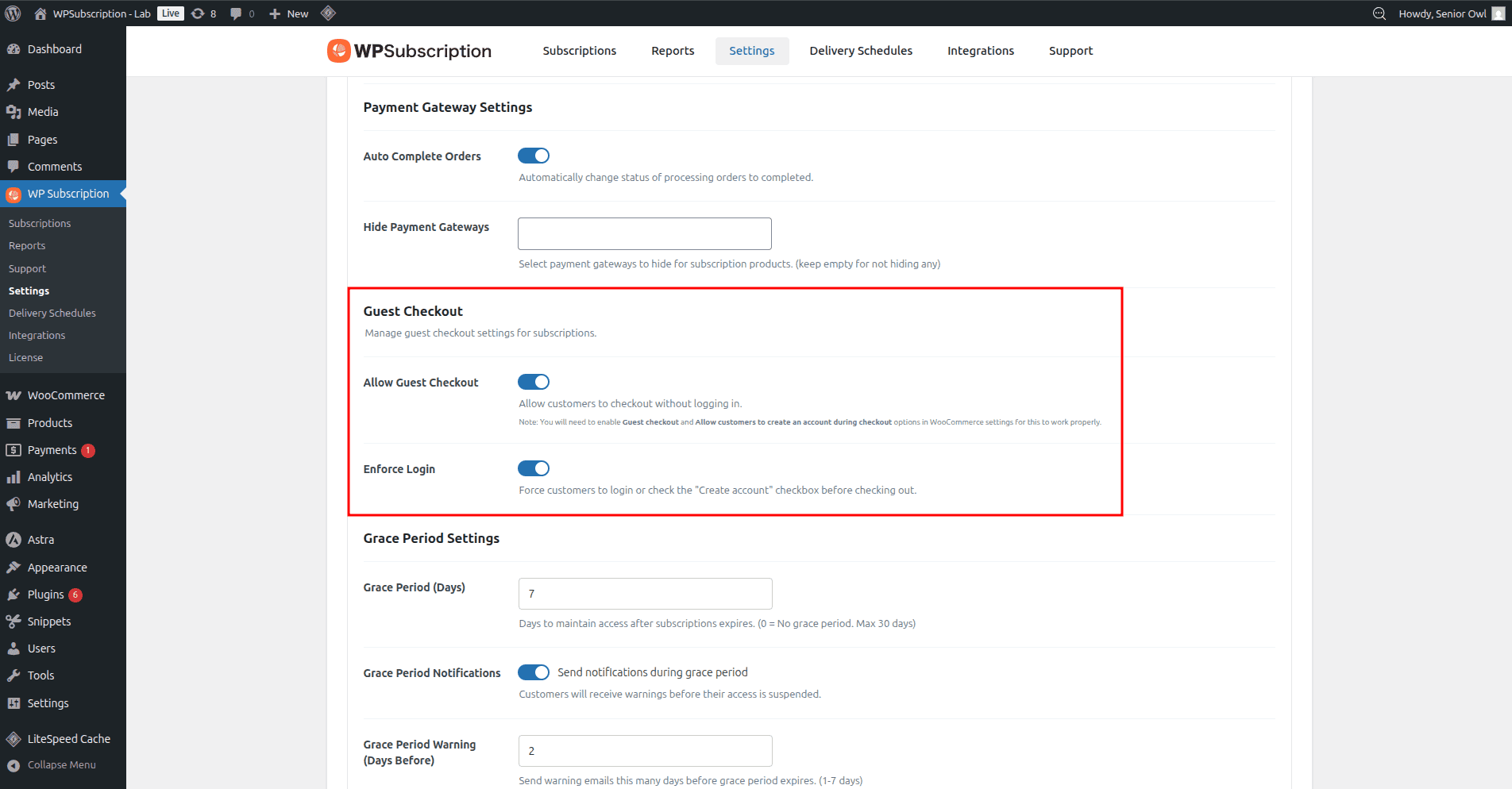Screen dimensions: 1512x789
Task: Click the Grace Period Warning days field
Action: pyautogui.click(x=646, y=751)
